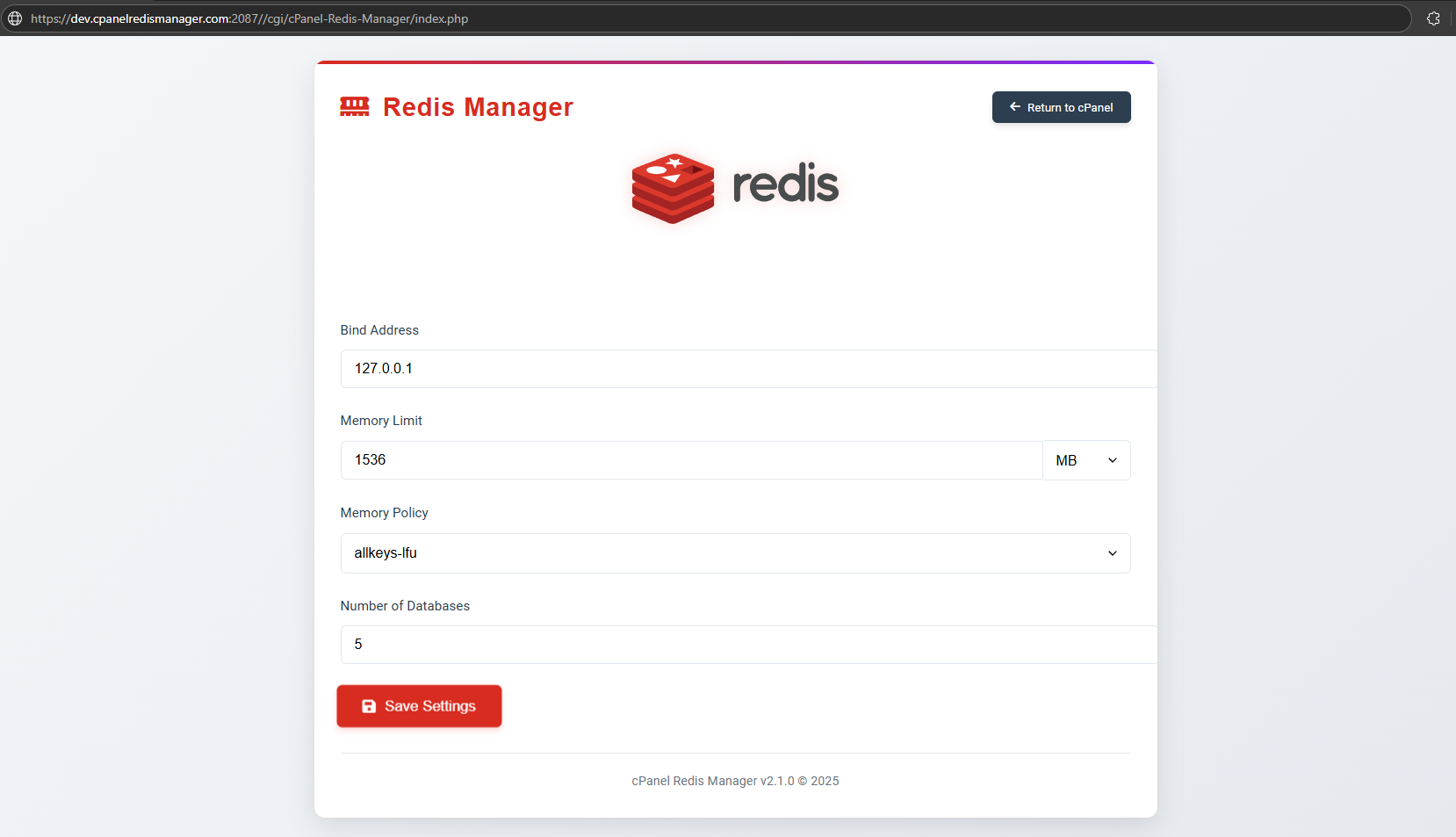Viewport: 1456px width, 837px height.
Task: Open the MB unit dropdown
Action: click(1085, 460)
